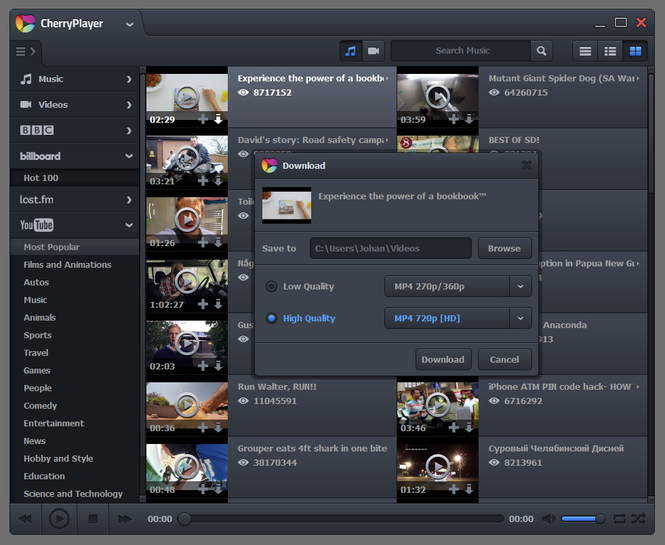Adjust the volume slider
The width and height of the screenshot is (665, 545).
583,519
